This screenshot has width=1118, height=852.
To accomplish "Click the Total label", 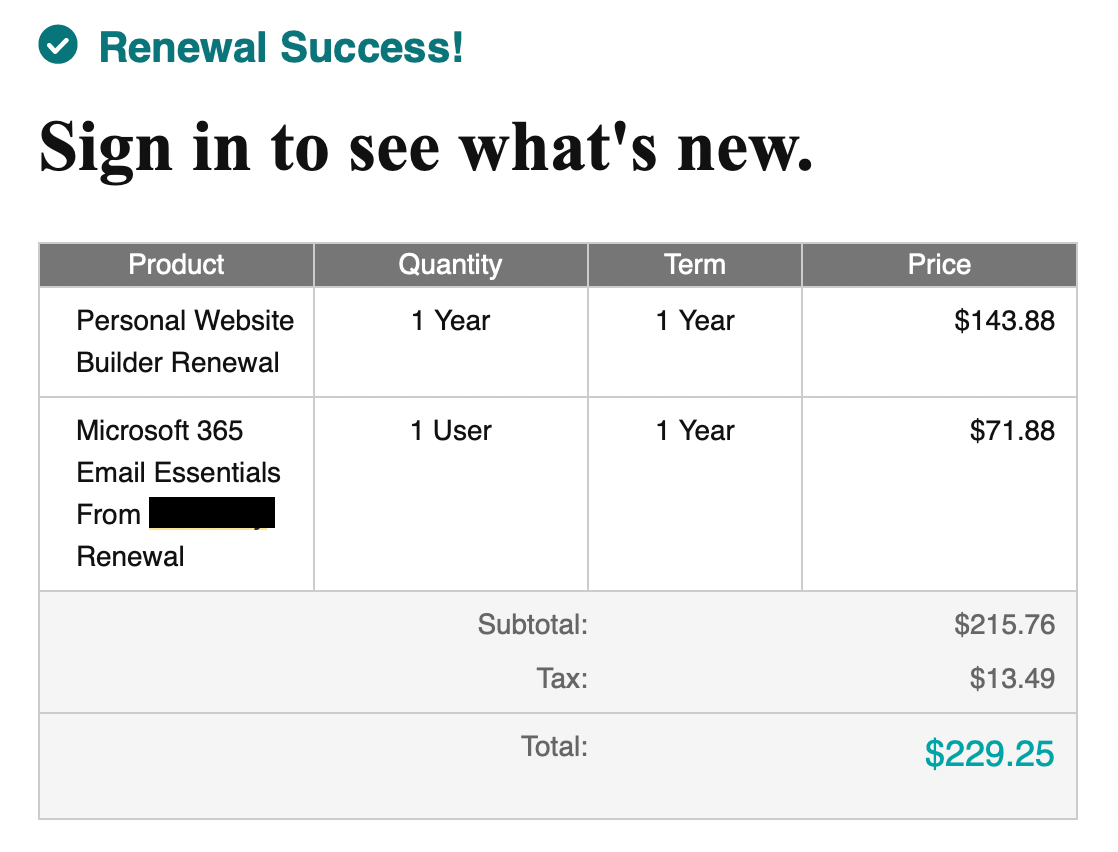I will point(554,746).
